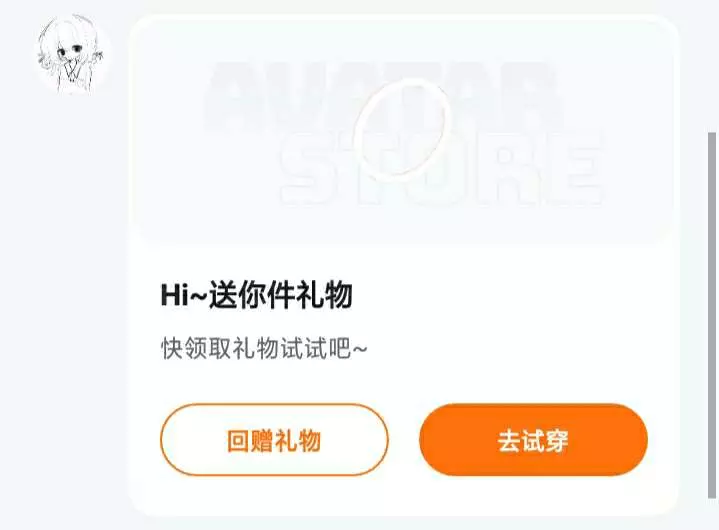Click the orange 去试穿 button

(533, 439)
